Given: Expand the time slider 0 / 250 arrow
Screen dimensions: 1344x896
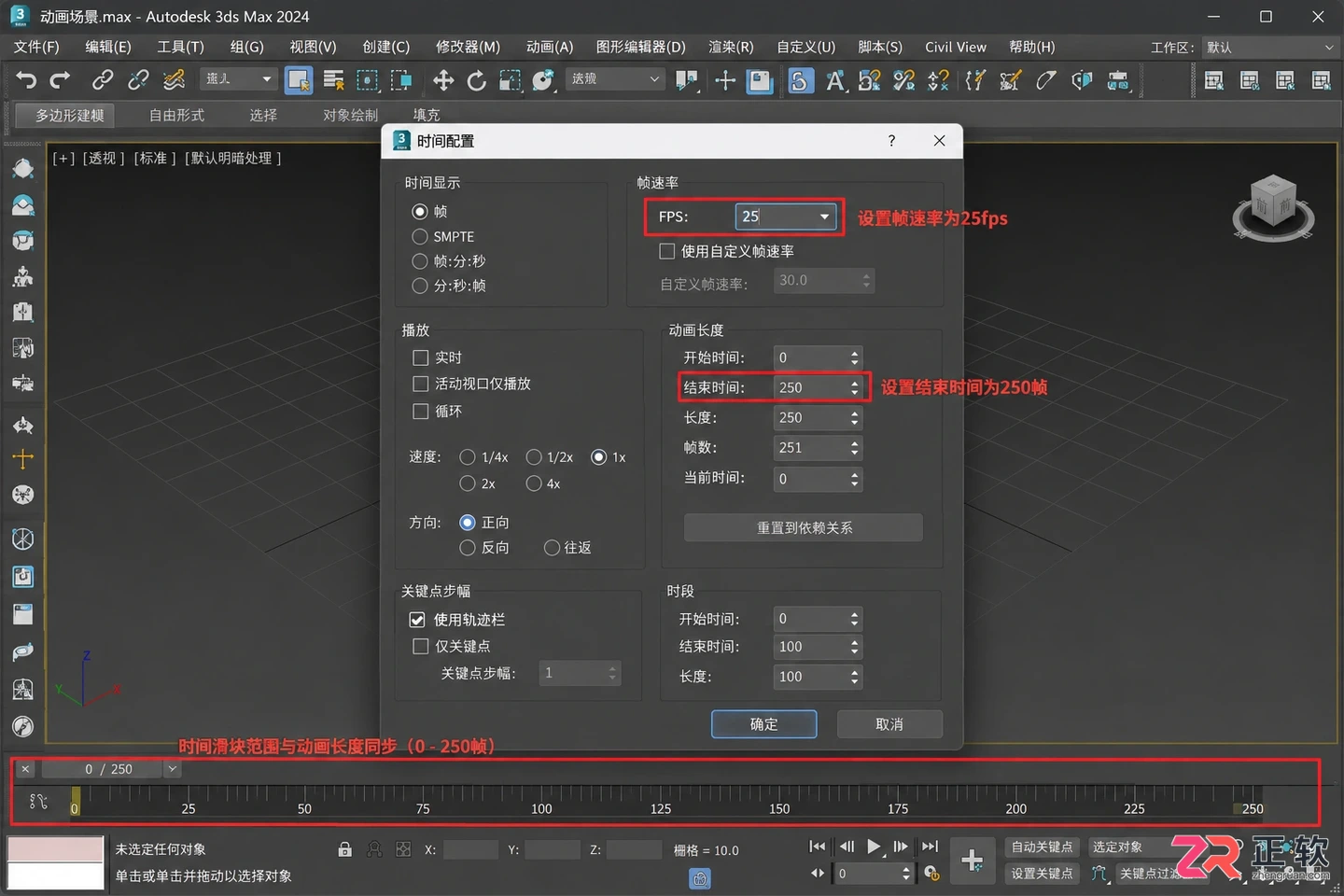Looking at the screenshot, I should click(172, 769).
